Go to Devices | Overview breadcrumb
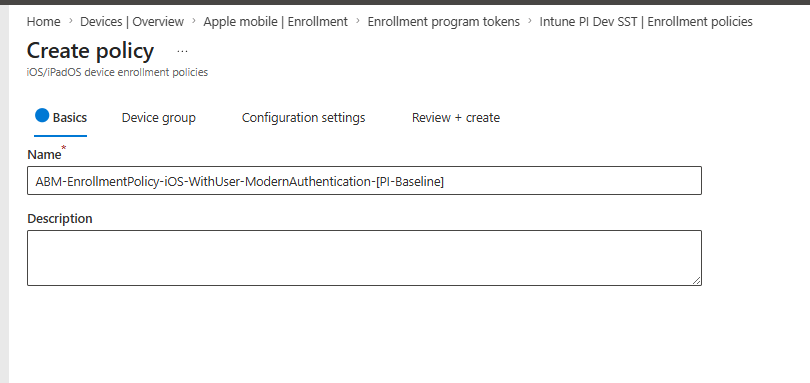810x383 pixels. [x=132, y=22]
